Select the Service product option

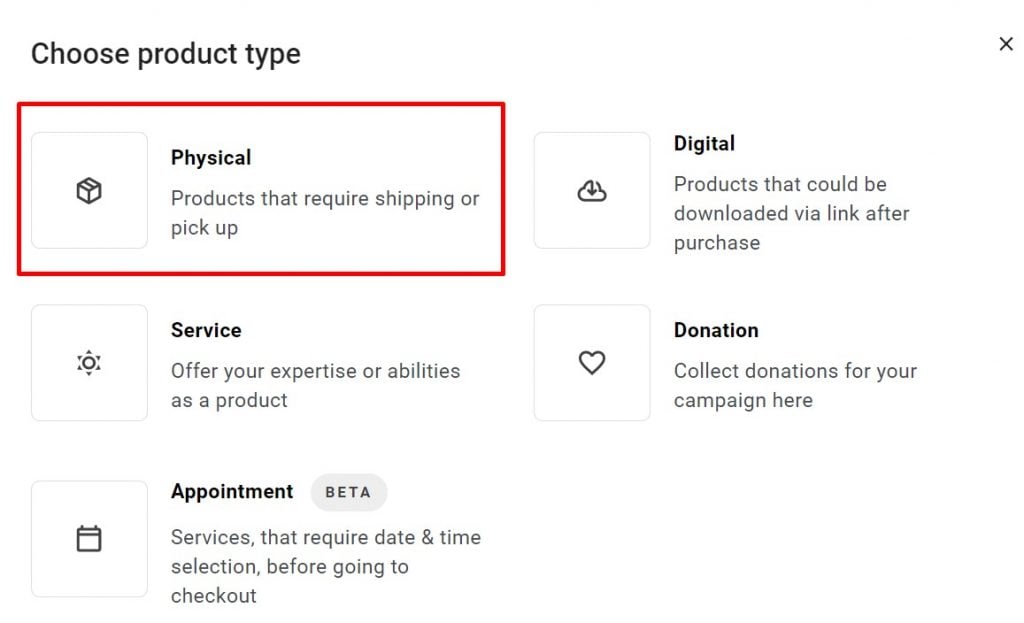260,362
